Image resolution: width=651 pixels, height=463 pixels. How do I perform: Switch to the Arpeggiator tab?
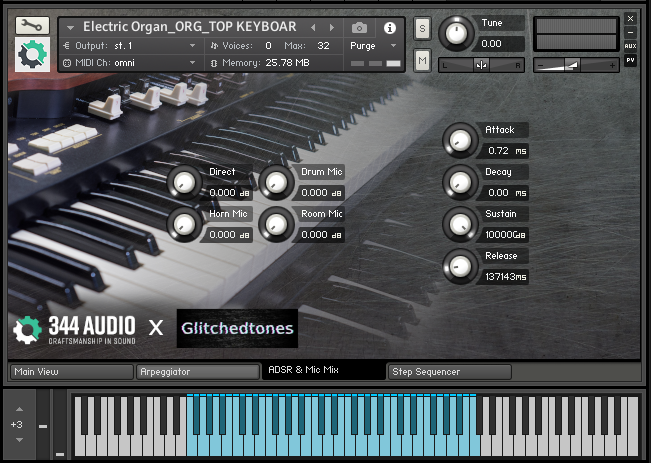point(196,371)
